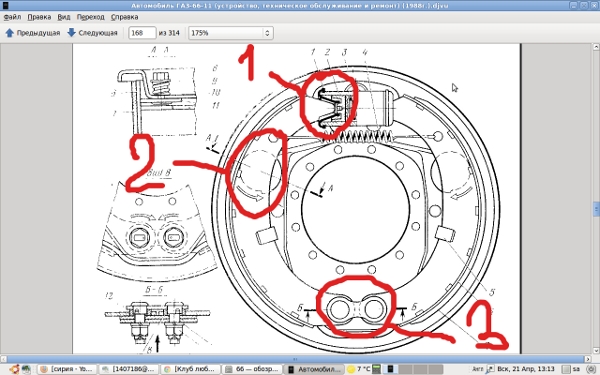The height and width of the screenshot is (375, 600).
Task: Open the Ubuntu main menu icon
Action: pos(15,369)
